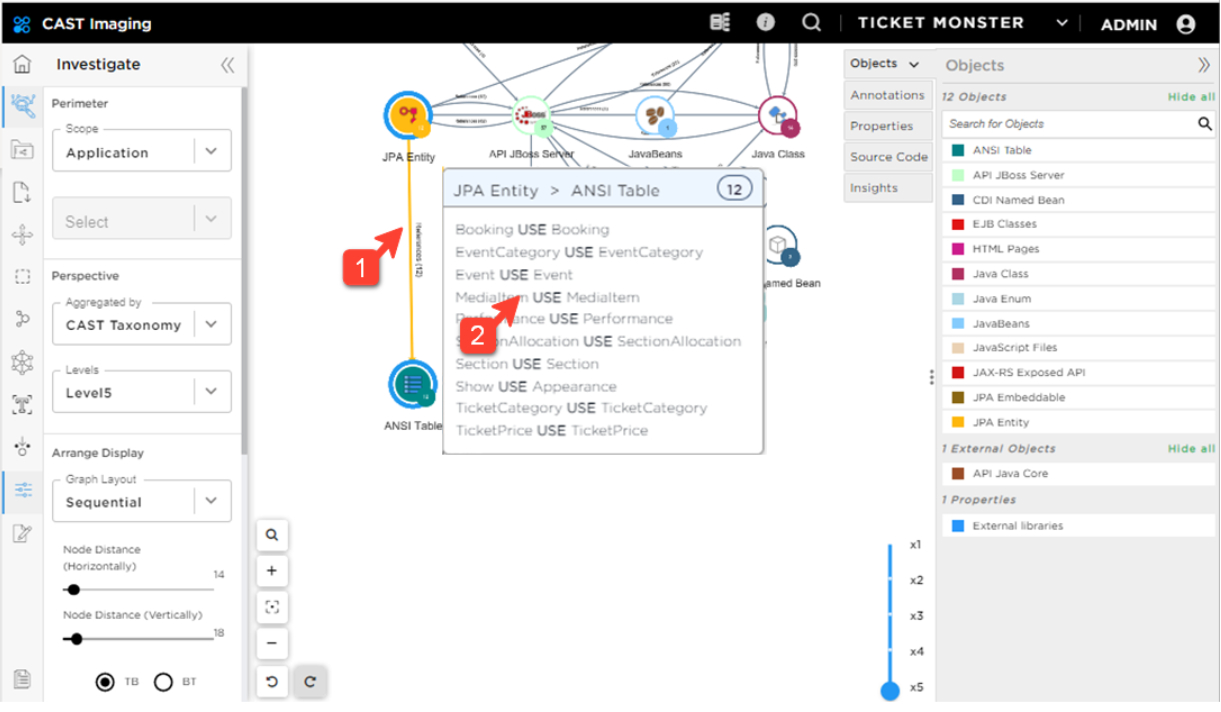
Task: Select JPA Embeddable in objects list
Action: (x=1080, y=397)
